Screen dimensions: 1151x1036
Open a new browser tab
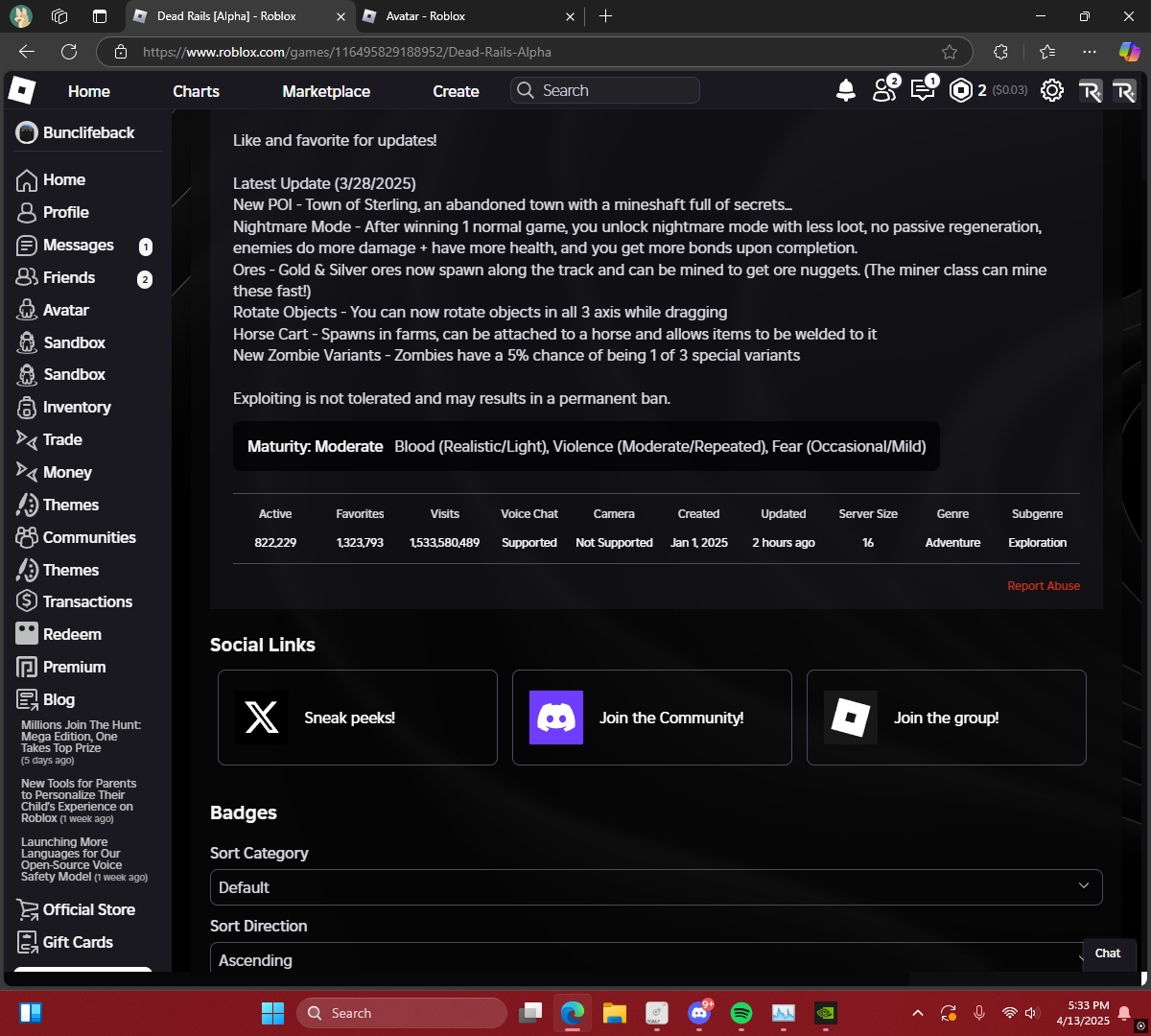(x=606, y=16)
